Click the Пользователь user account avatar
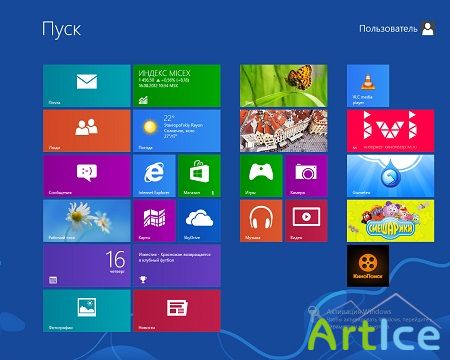The width and height of the screenshot is (450, 360). [x=428, y=28]
